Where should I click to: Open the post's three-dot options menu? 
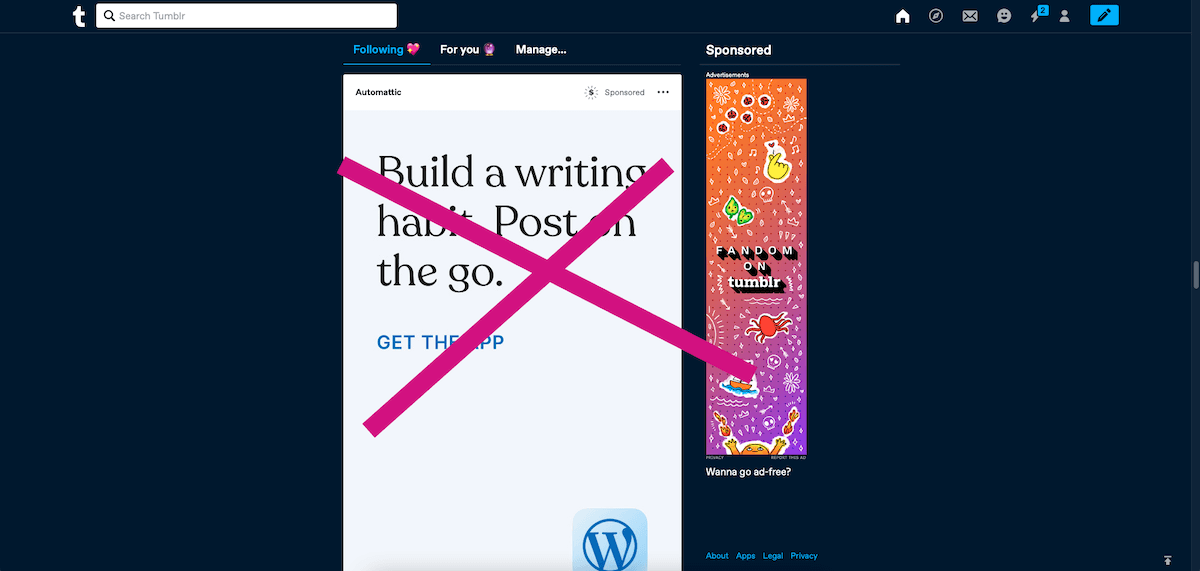[x=663, y=92]
